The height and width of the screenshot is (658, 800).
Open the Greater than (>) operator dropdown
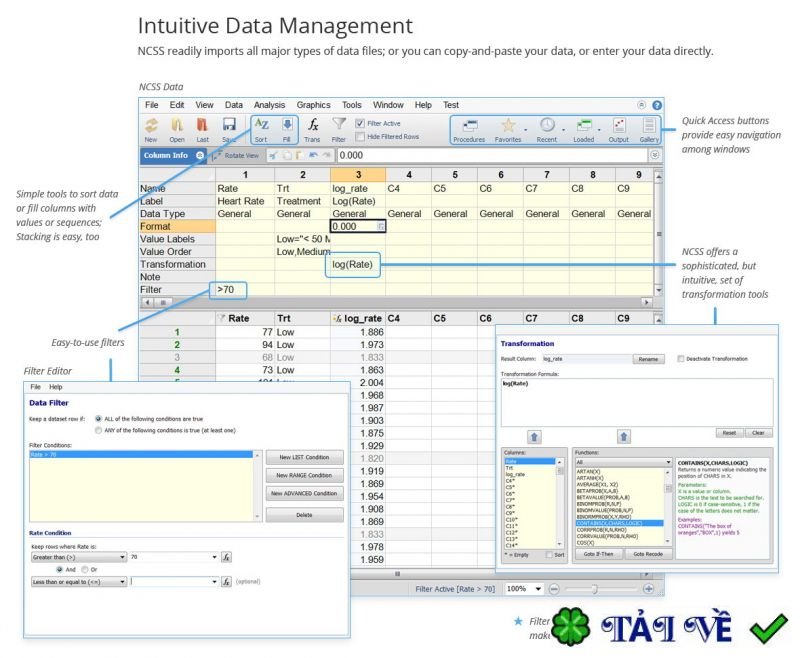pyautogui.click(x=79, y=557)
